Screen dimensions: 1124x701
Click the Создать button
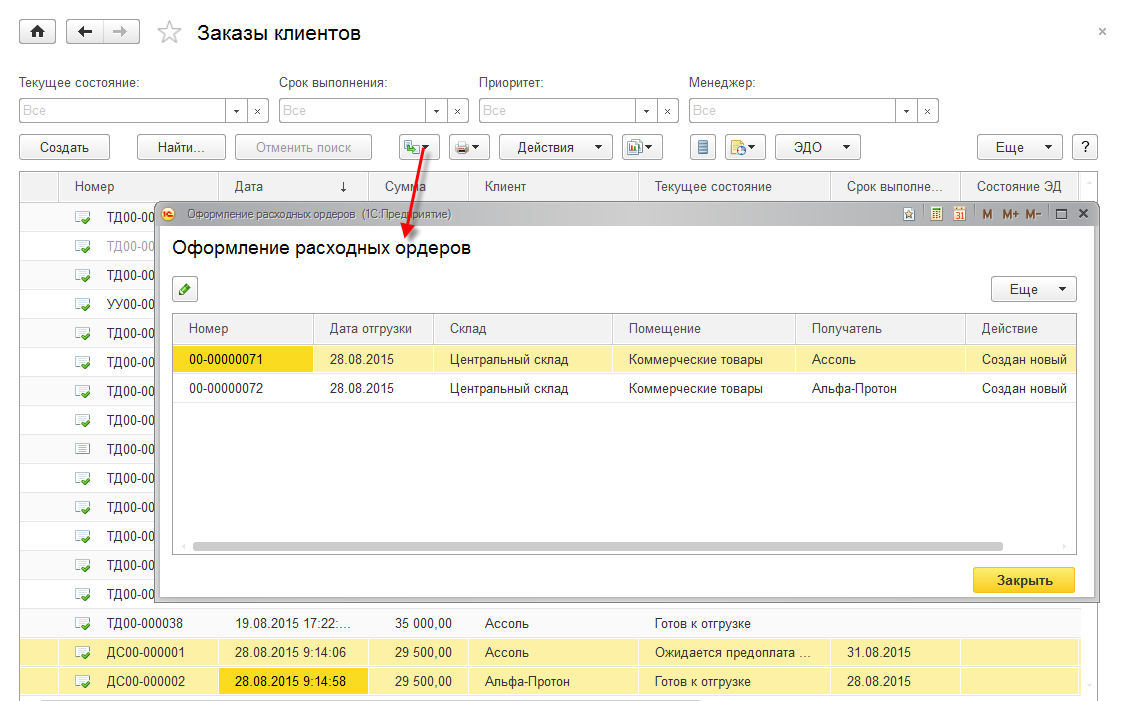tap(65, 147)
